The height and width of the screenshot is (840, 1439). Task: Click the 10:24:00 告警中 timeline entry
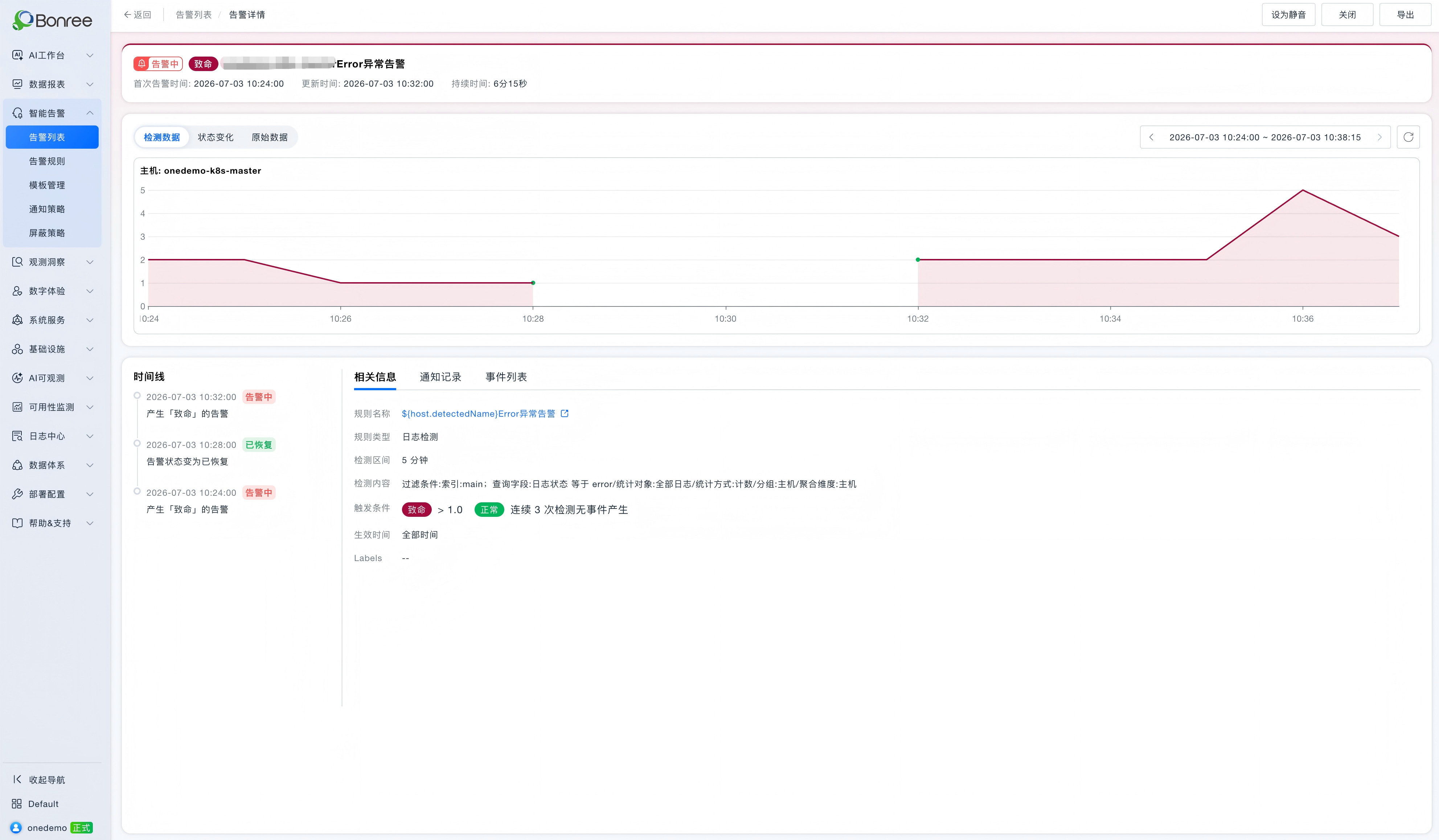[211, 501]
